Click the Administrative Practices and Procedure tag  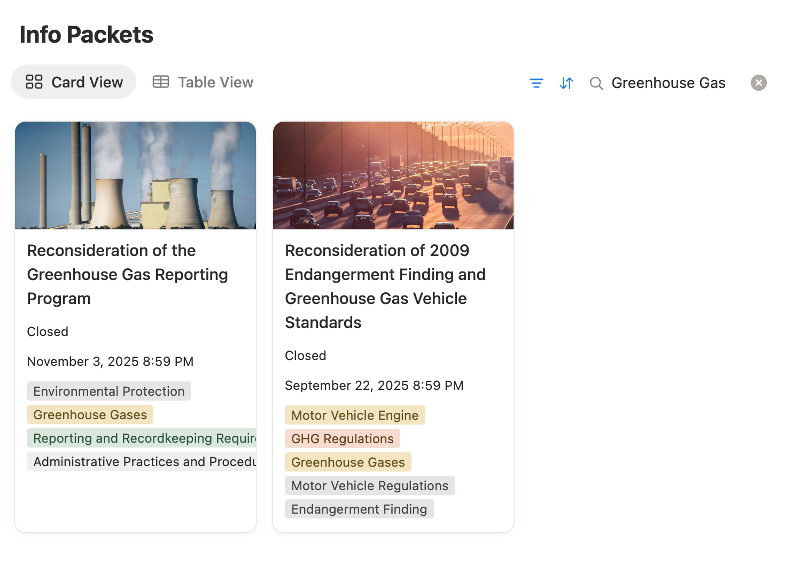click(142, 462)
